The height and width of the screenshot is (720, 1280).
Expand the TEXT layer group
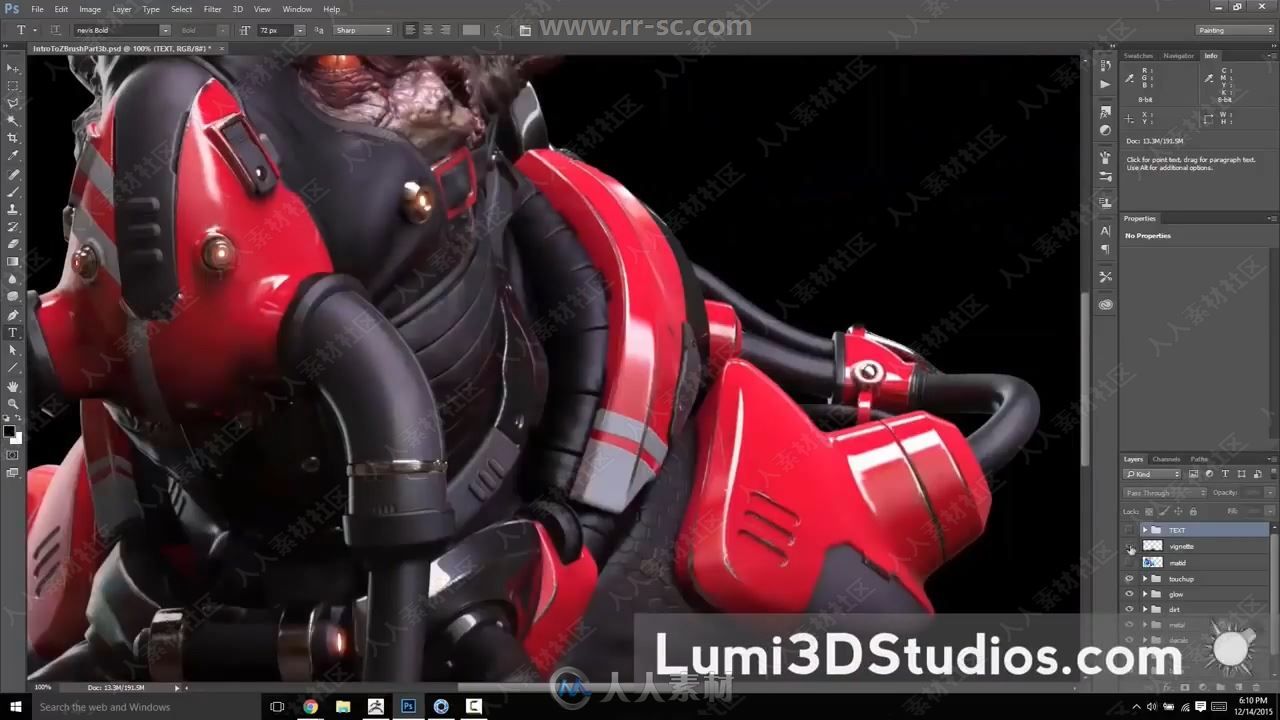click(x=1145, y=530)
